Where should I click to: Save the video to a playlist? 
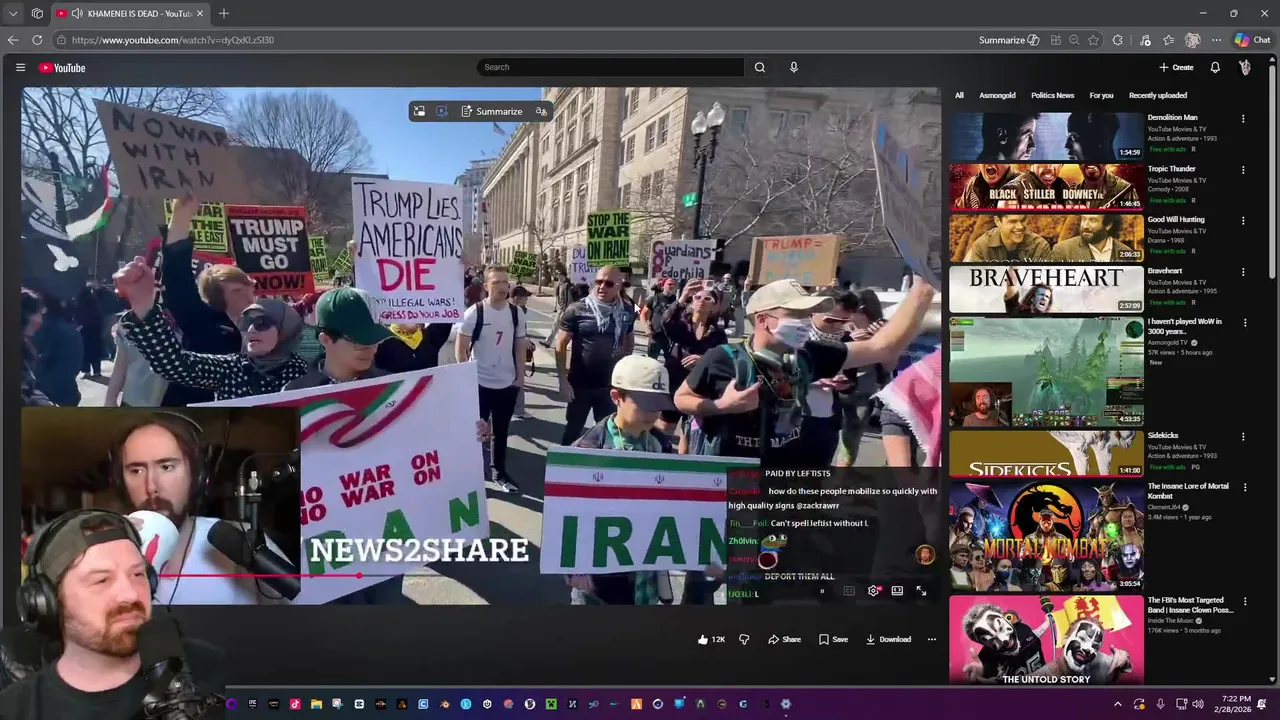coord(833,639)
